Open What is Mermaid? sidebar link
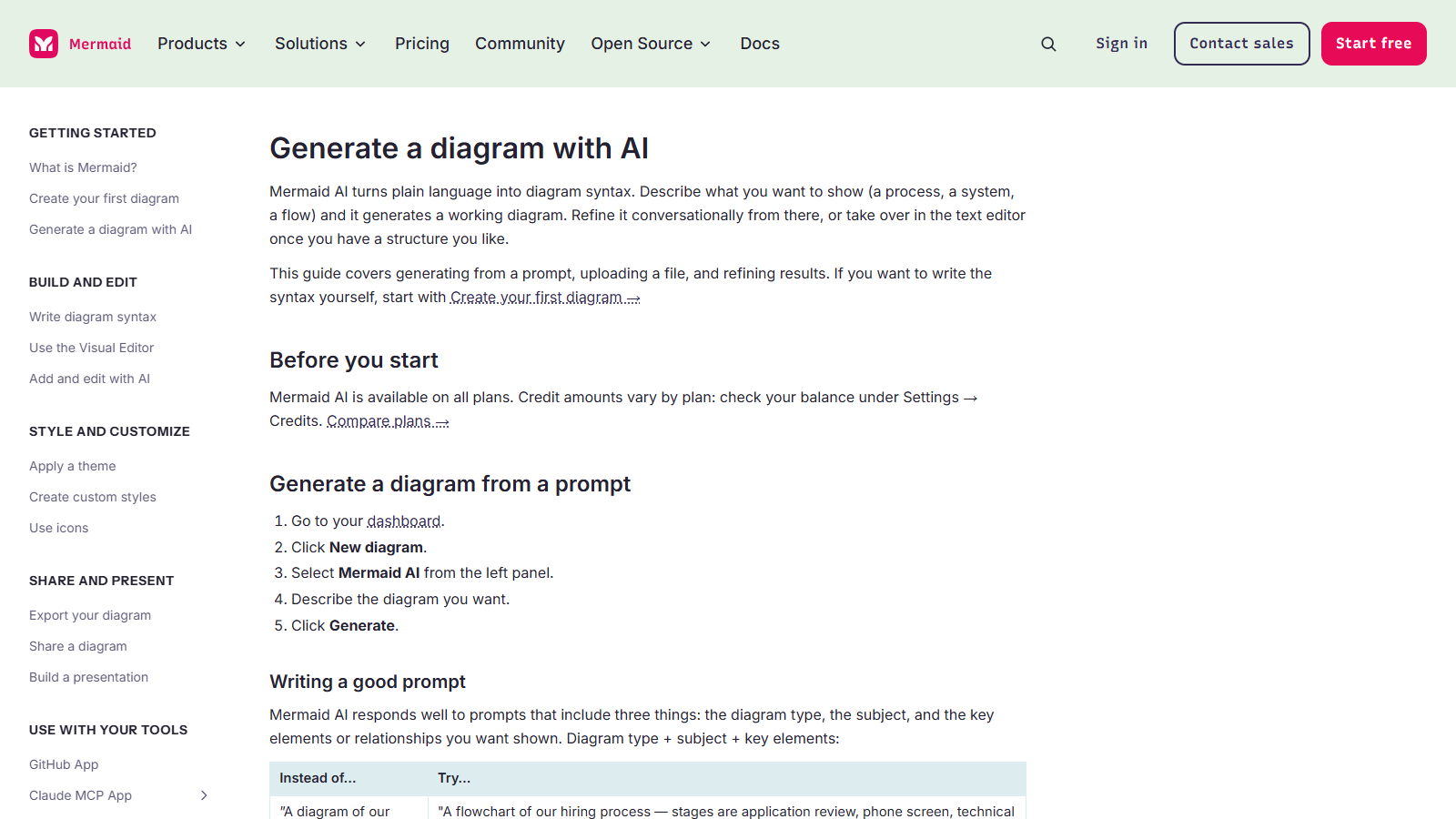 click(x=83, y=167)
